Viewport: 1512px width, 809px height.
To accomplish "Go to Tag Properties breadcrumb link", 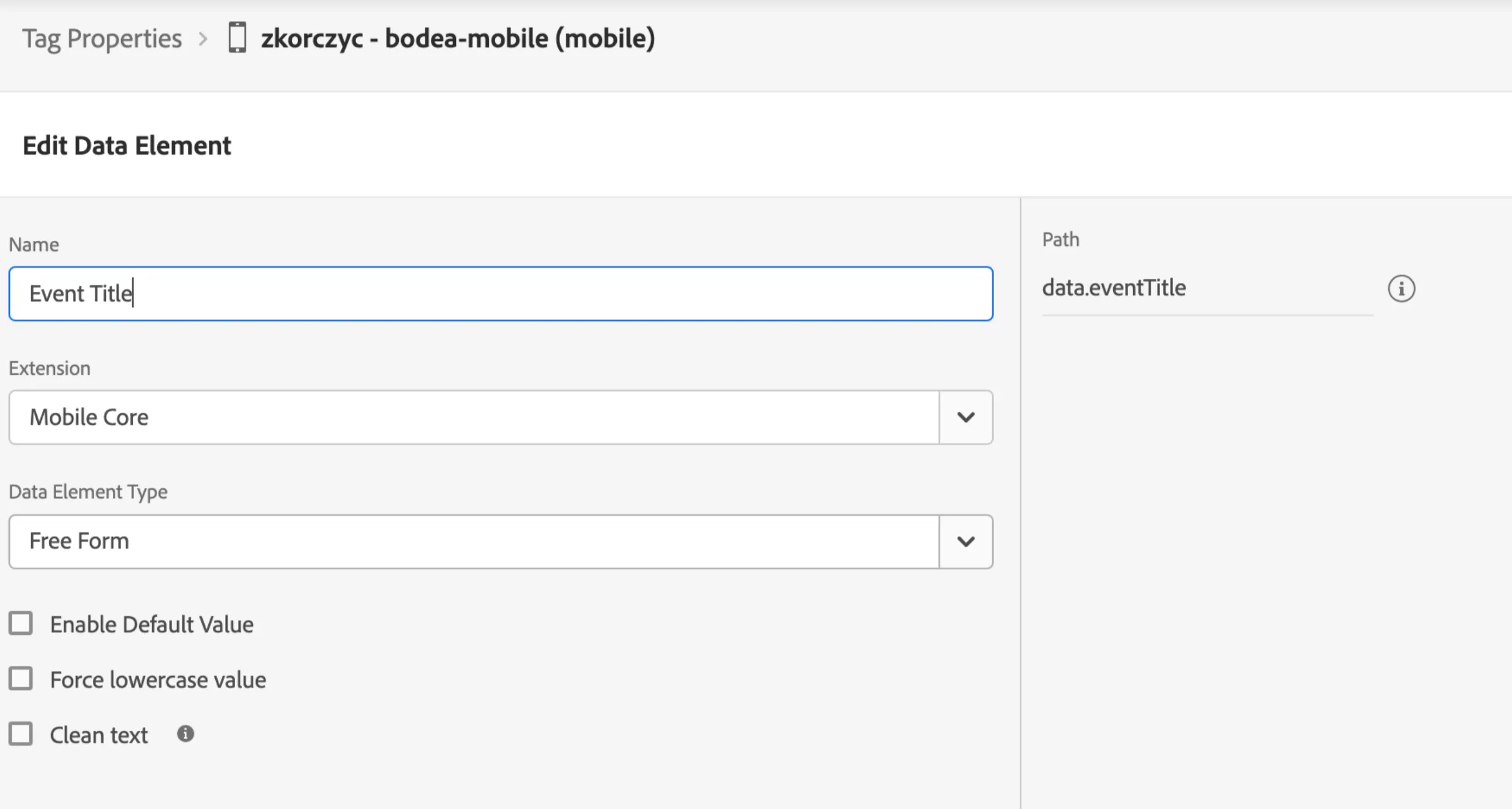I will pos(102,39).
